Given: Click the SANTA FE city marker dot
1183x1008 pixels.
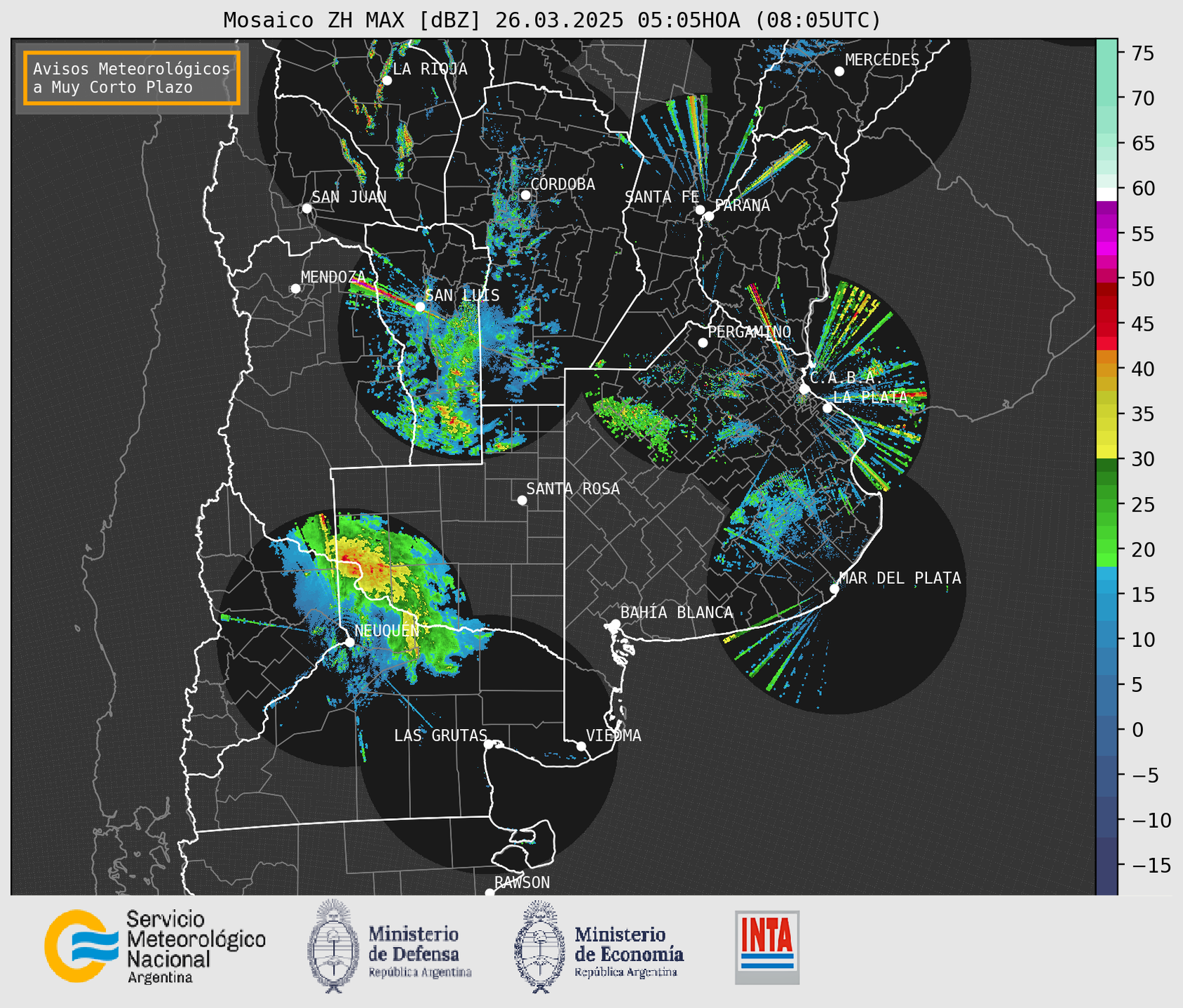Looking at the screenshot, I should point(700,210).
